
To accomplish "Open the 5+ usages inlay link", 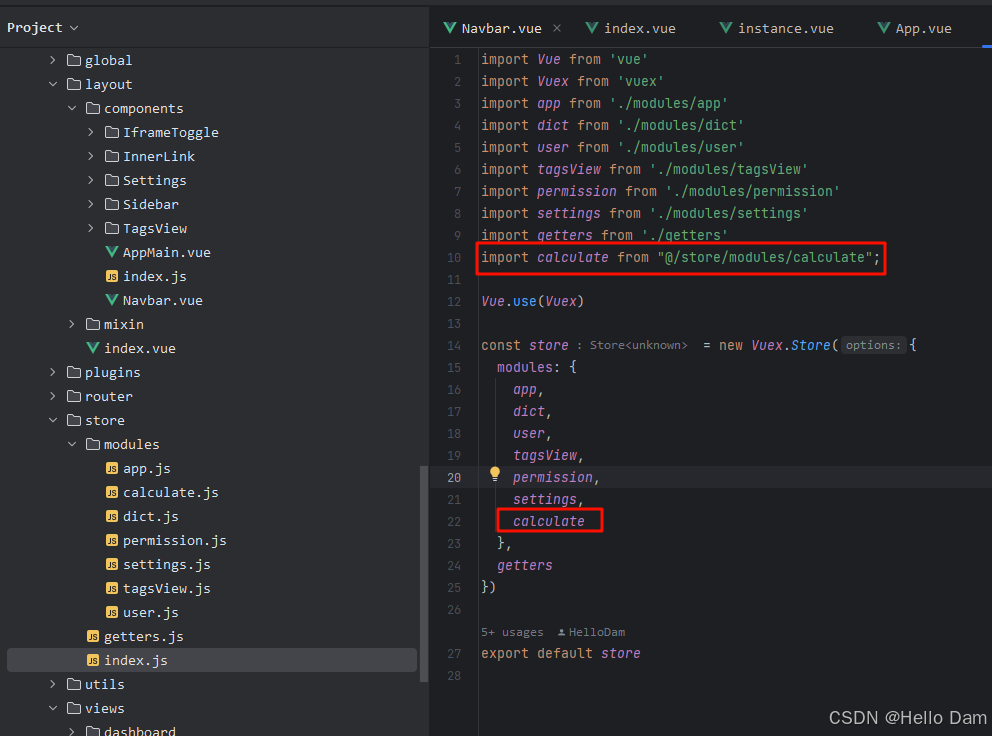I will tap(512, 632).
